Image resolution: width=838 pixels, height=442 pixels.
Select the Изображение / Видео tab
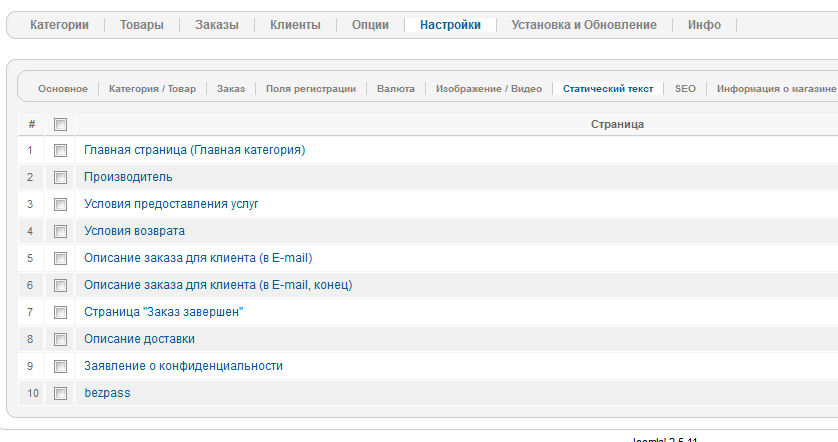pos(489,89)
